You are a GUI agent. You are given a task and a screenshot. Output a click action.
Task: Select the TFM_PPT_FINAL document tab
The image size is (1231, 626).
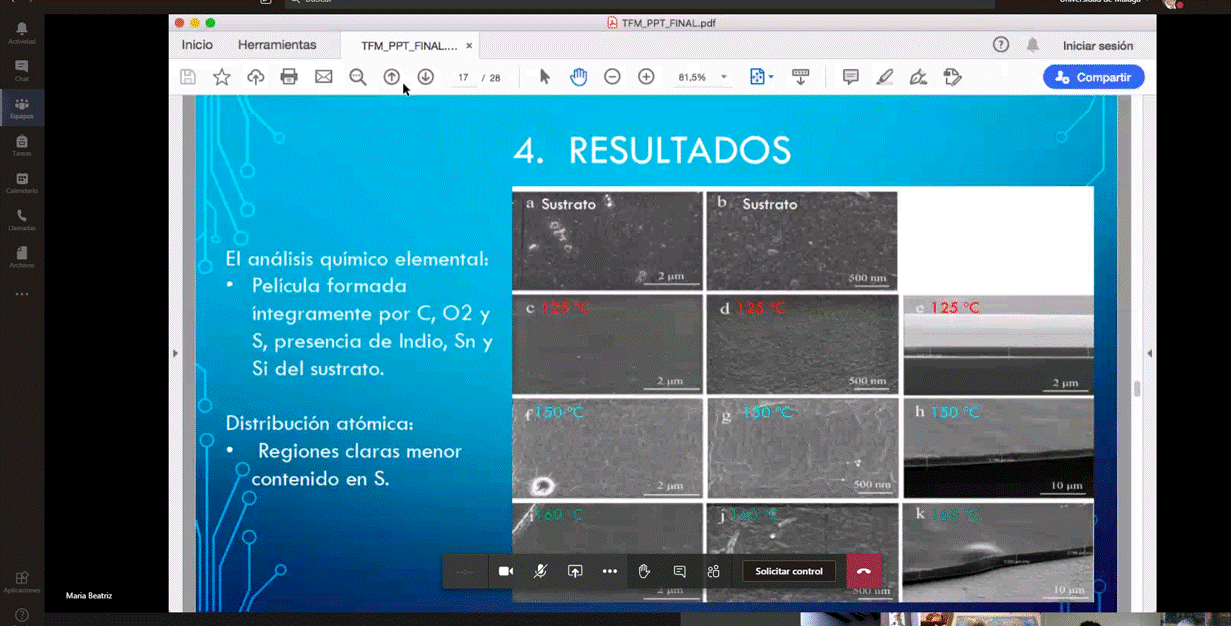(x=409, y=46)
